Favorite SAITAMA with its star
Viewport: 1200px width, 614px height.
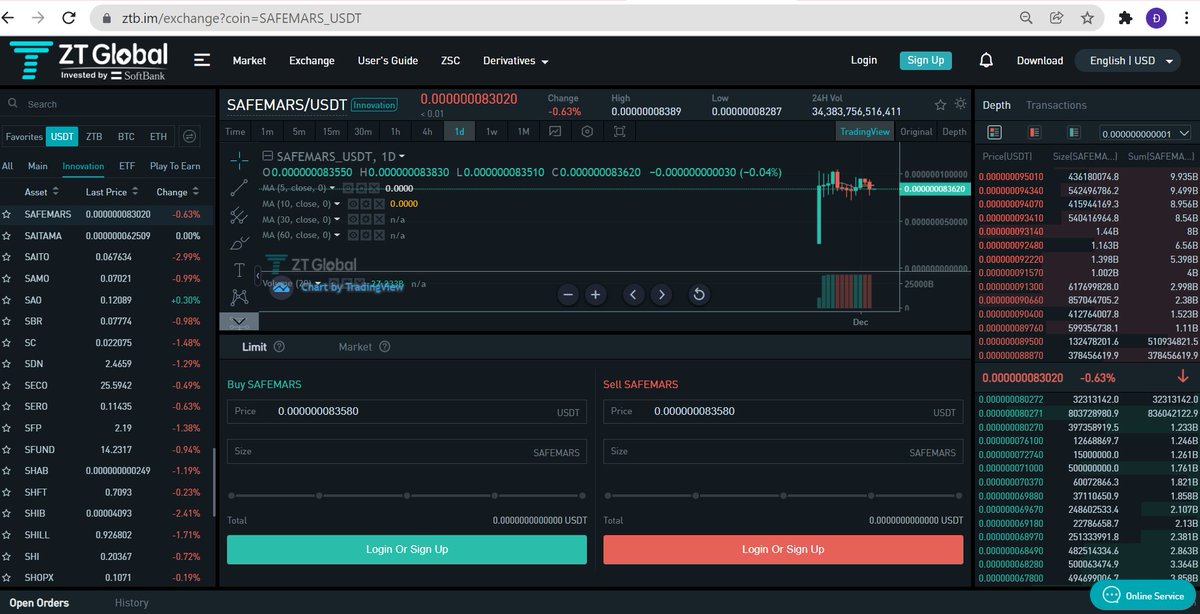point(7,236)
